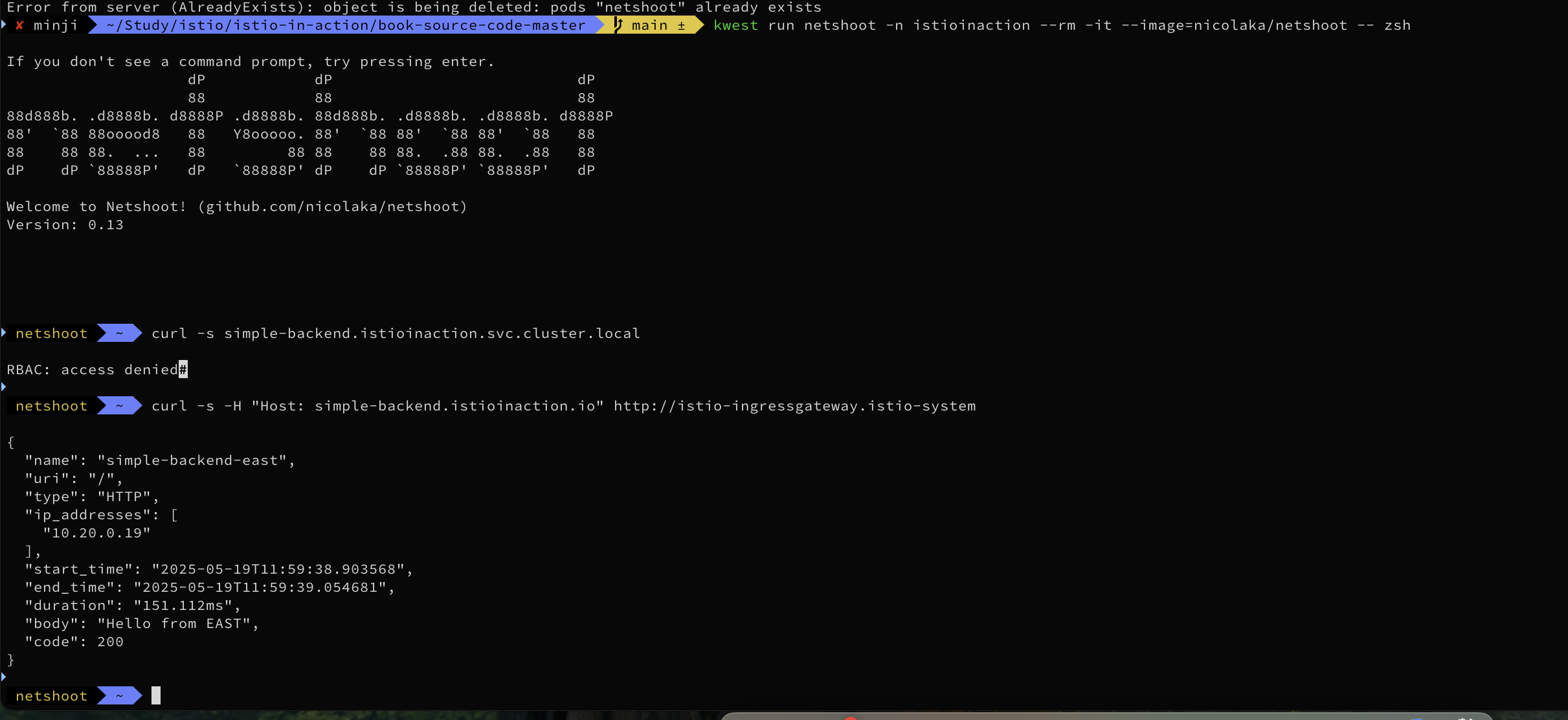Screen dimensions: 1568x720
Task: Click the git branch icon before main
Action: (x=618, y=25)
